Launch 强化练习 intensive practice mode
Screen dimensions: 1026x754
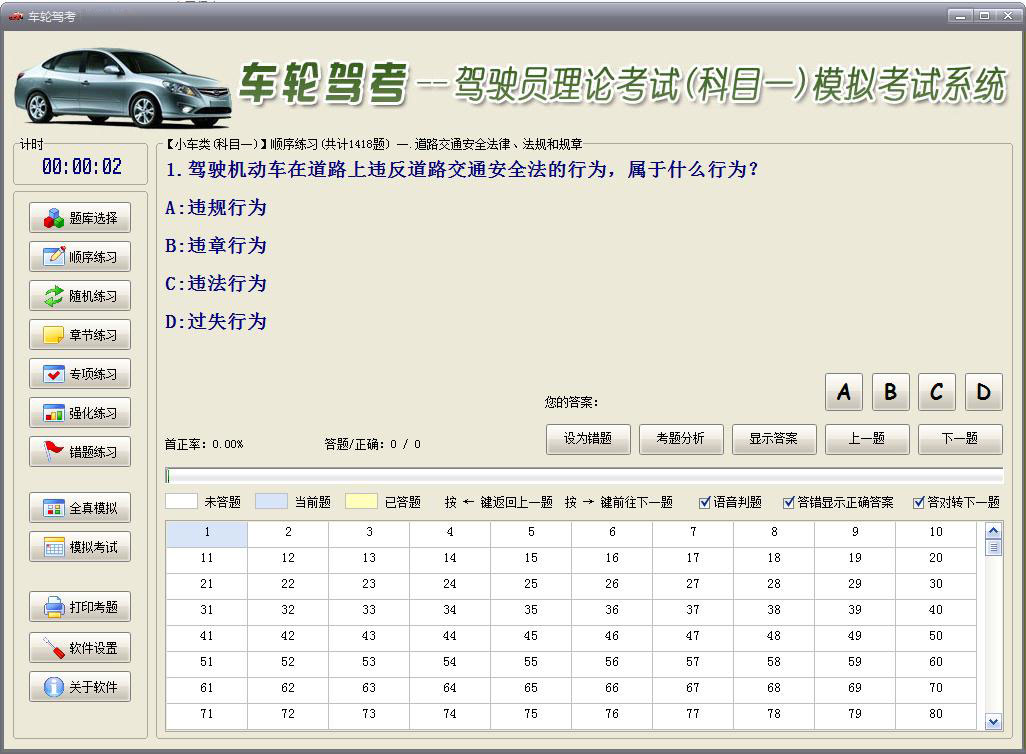(x=79, y=412)
